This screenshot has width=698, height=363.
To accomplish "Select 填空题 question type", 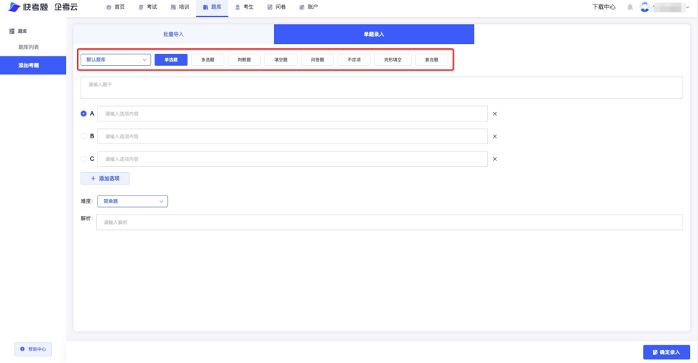I will 280,60.
